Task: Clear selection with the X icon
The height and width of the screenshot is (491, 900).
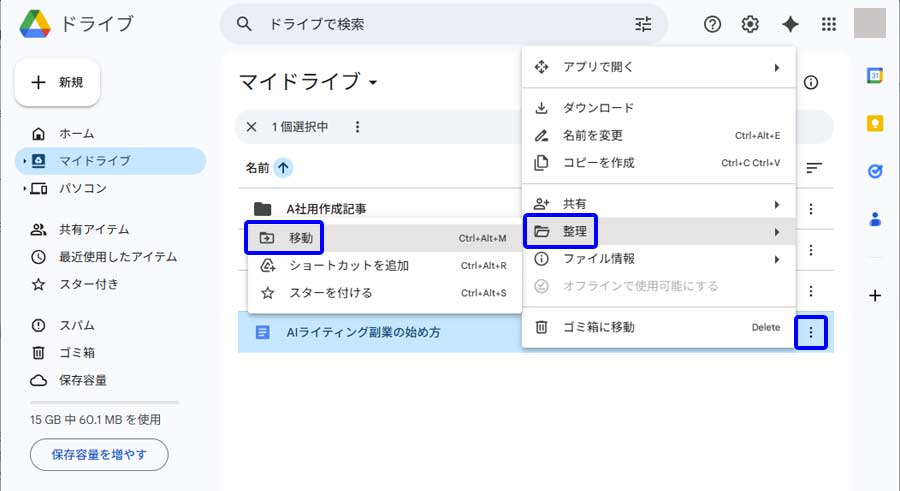Action: click(x=251, y=127)
